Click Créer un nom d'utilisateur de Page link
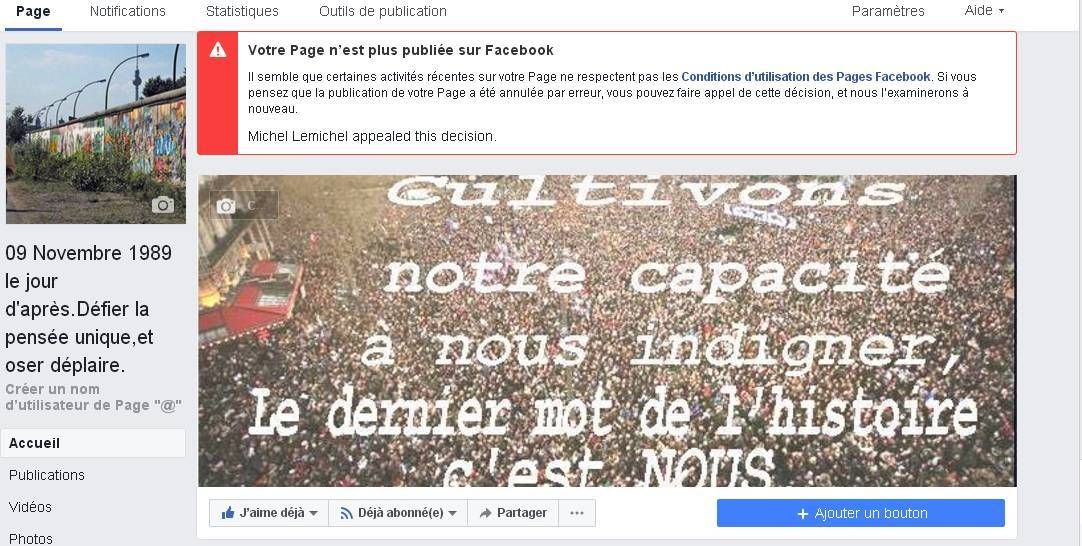This screenshot has height=546, width=1082. point(93,397)
